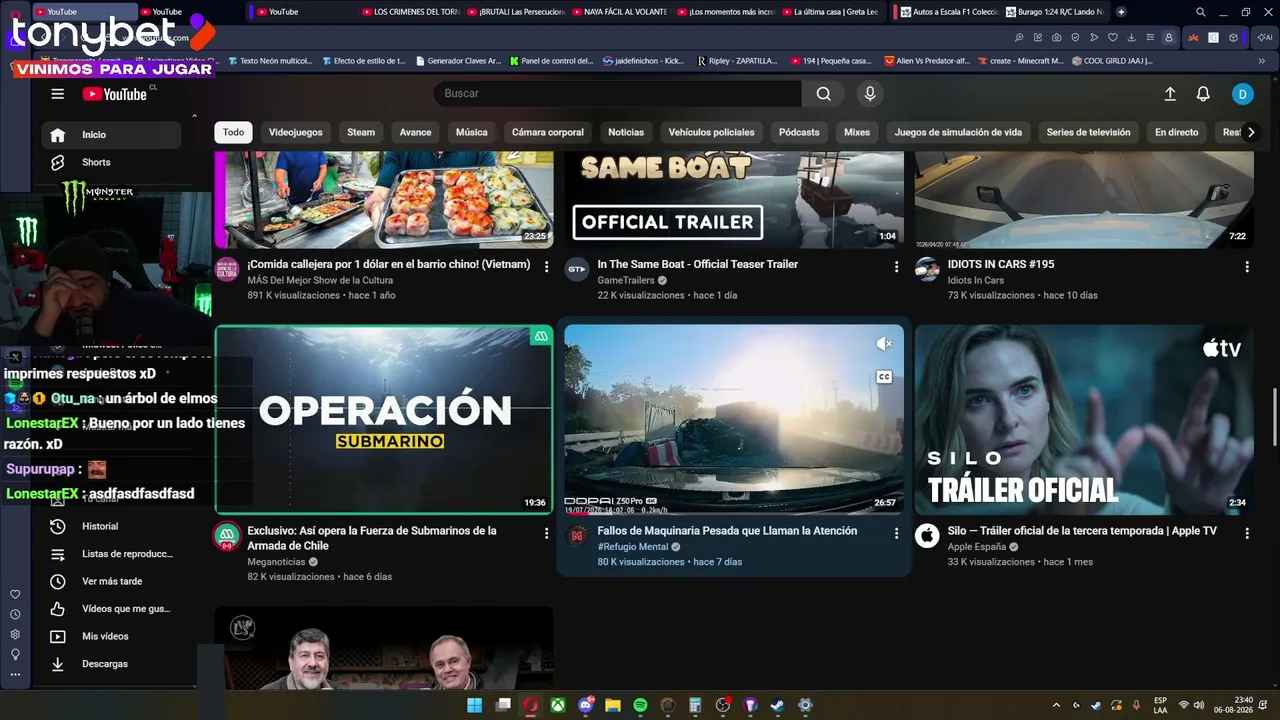Image resolution: width=1280 pixels, height=720 pixels.
Task: Open Spotify from the taskbar
Action: [640, 705]
